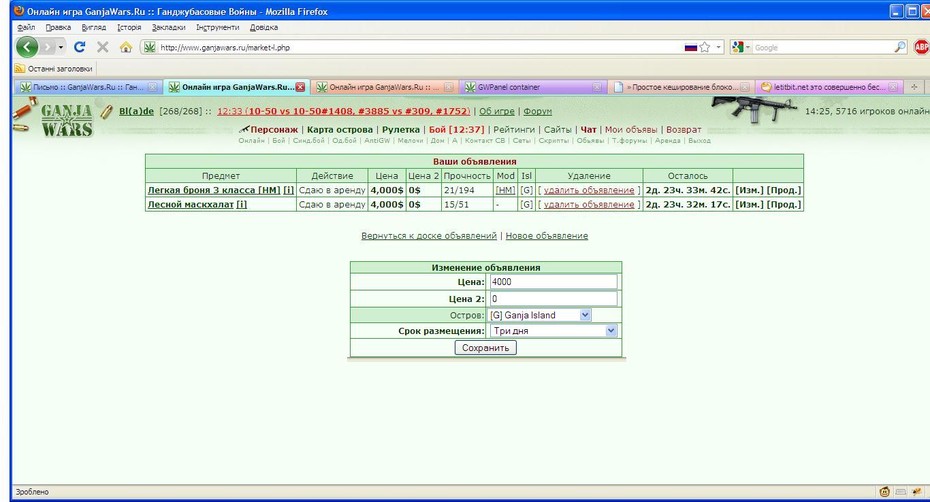
Task: Click the green Back navigation arrow
Action: [27, 47]
